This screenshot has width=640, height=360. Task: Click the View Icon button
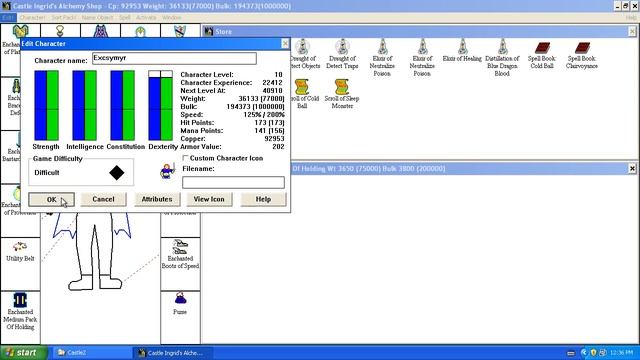[209, 199]
